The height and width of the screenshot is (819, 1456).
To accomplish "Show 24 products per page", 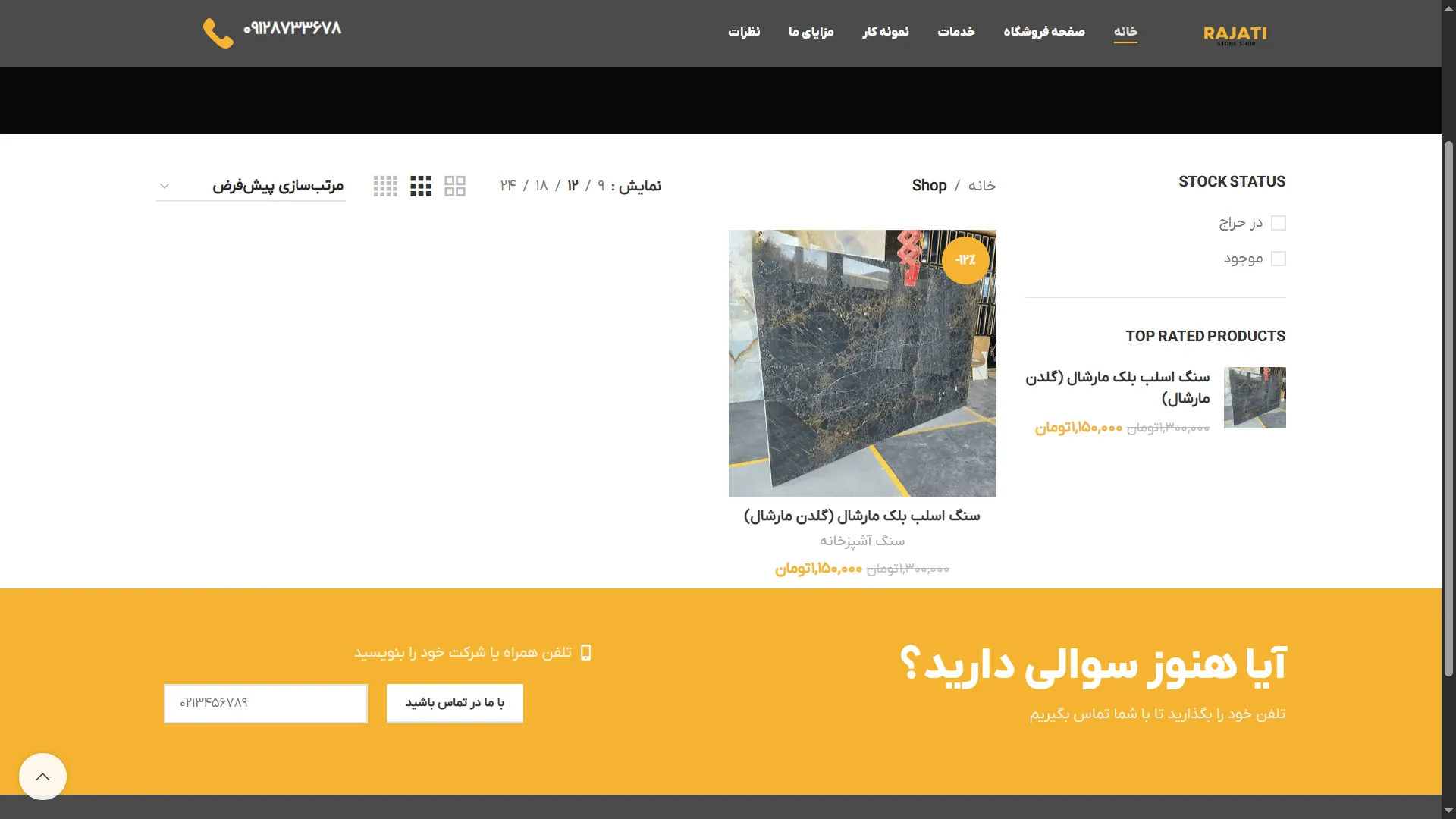I will 508,186.
